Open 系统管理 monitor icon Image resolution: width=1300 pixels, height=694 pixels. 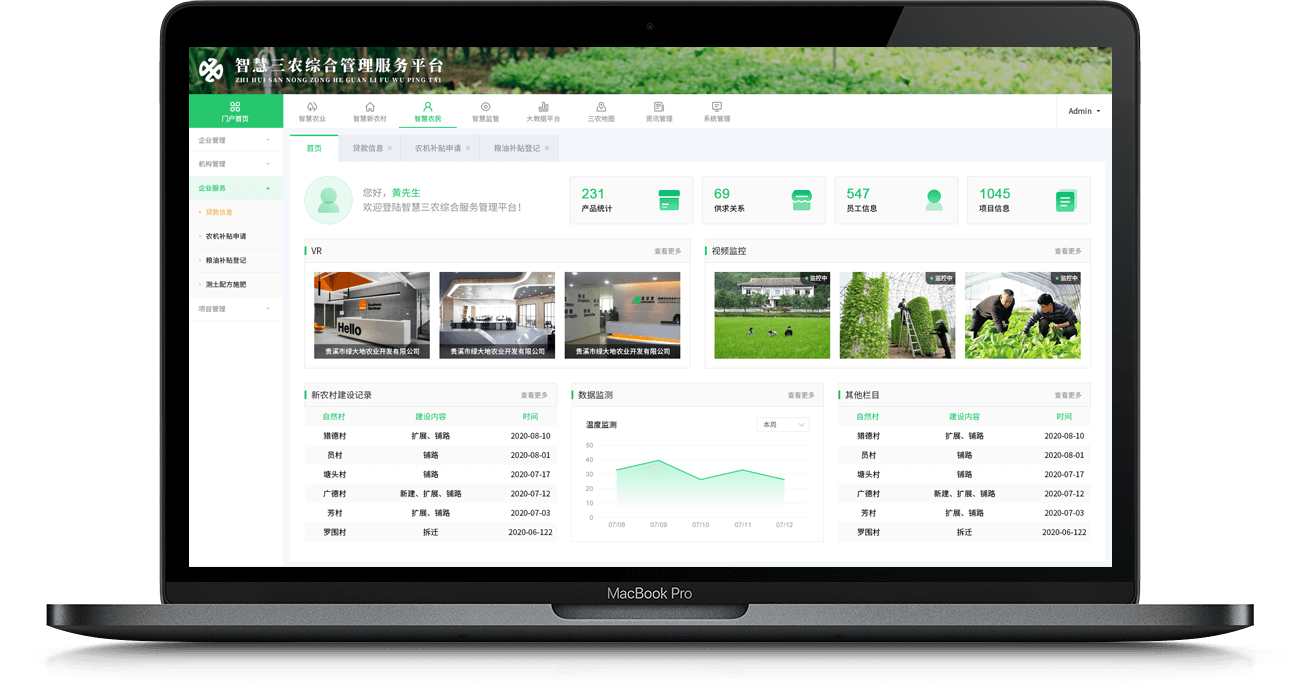point(717,107)
